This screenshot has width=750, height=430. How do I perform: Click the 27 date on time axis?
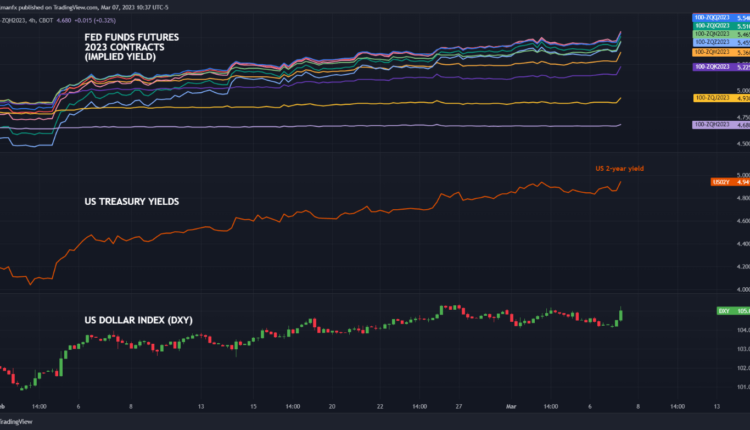(458, 407)
